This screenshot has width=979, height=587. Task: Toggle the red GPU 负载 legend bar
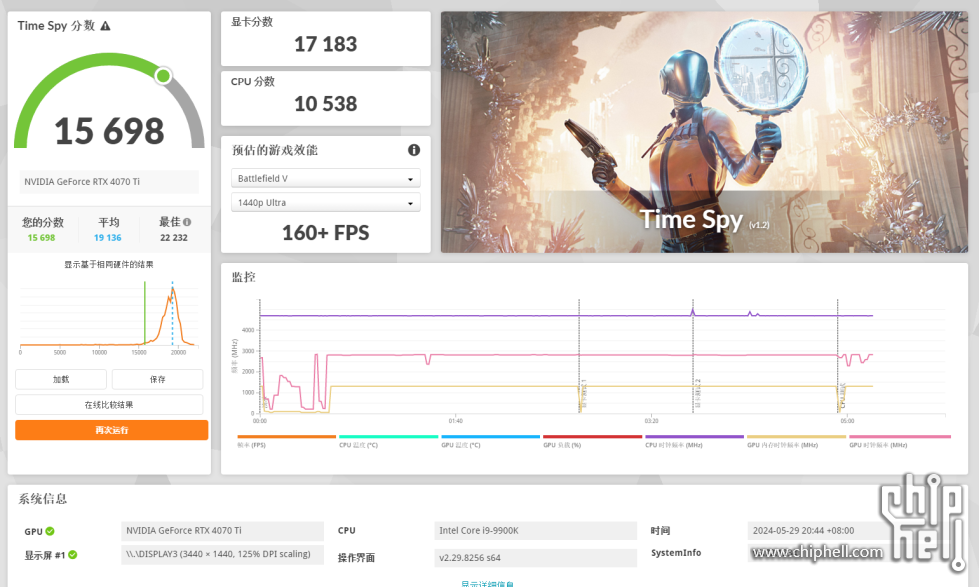593,437
